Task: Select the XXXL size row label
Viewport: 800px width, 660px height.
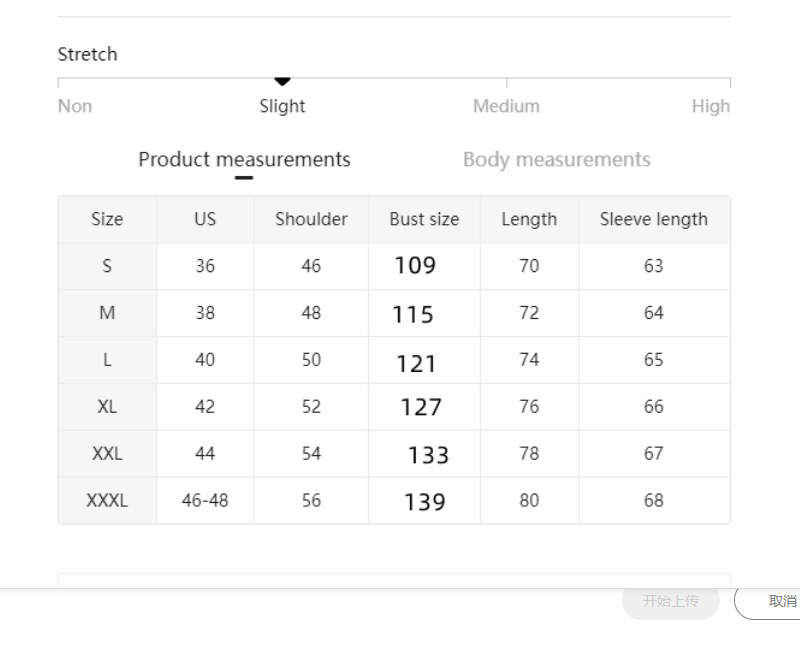Action: pyautogui.click(x=107, y=501)
